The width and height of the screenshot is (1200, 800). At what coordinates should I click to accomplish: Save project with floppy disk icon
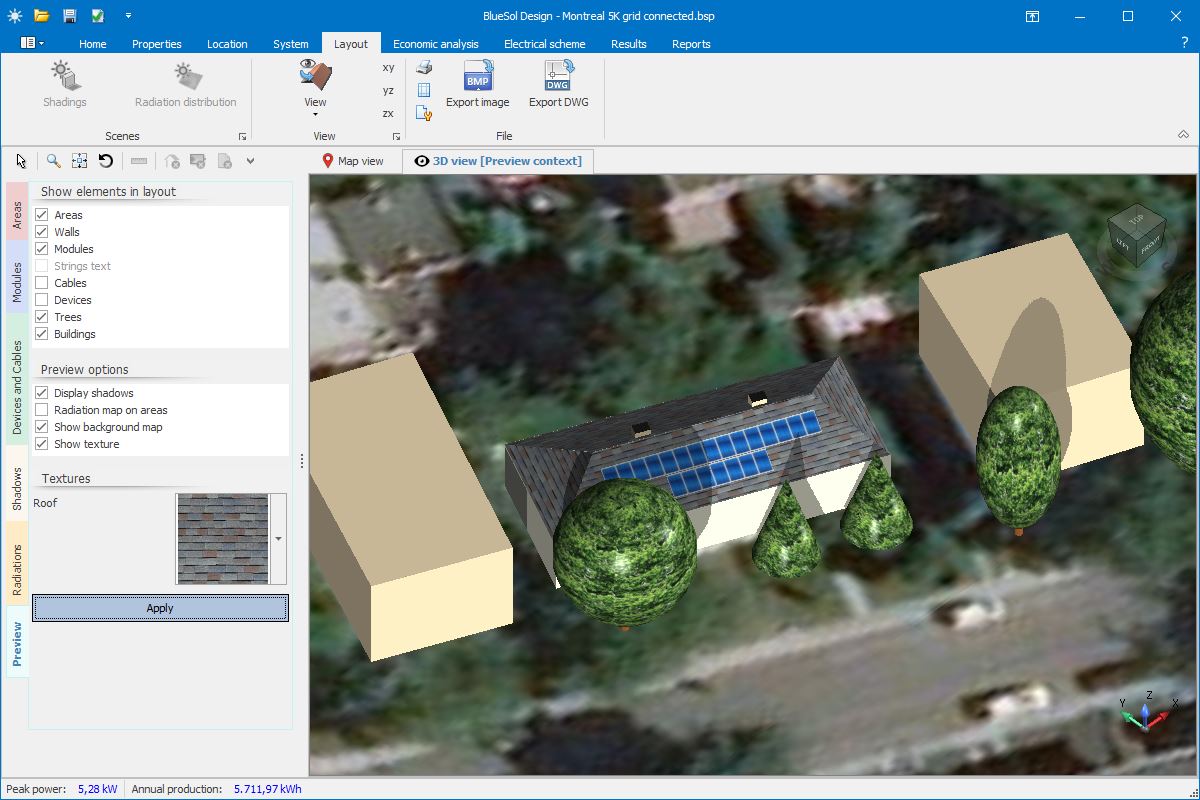click(69, 16)
